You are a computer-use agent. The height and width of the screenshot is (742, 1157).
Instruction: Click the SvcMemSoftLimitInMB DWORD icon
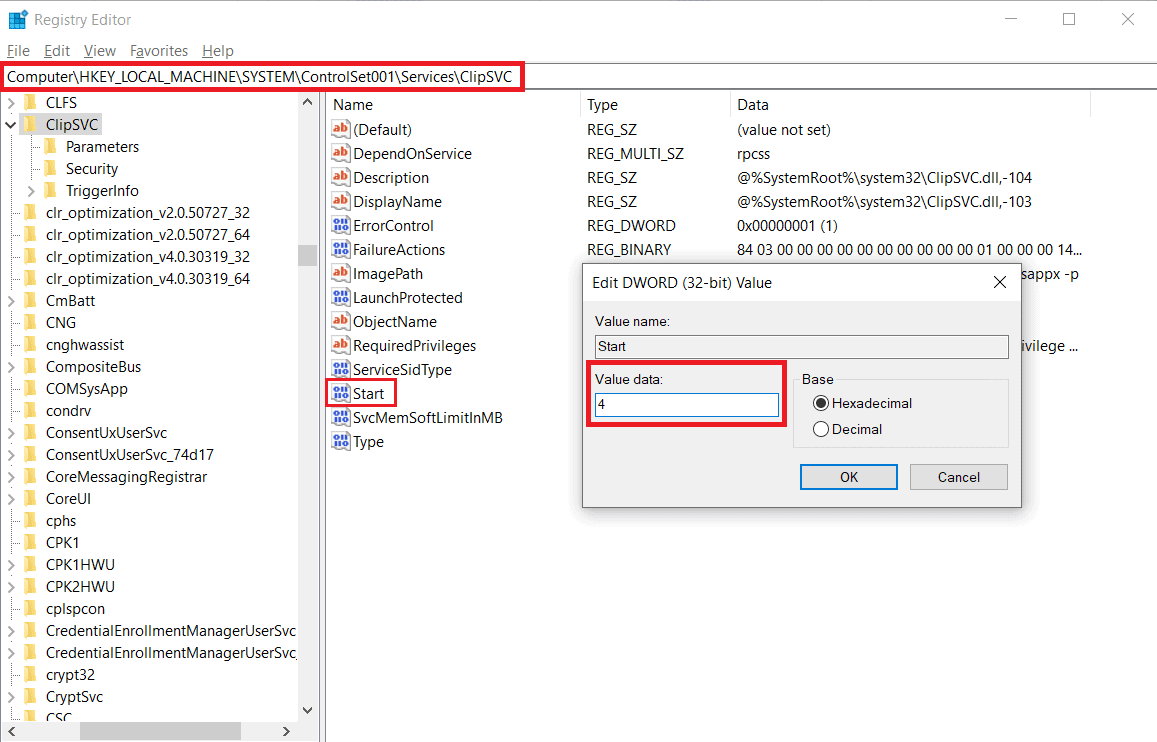pos(340,417)
